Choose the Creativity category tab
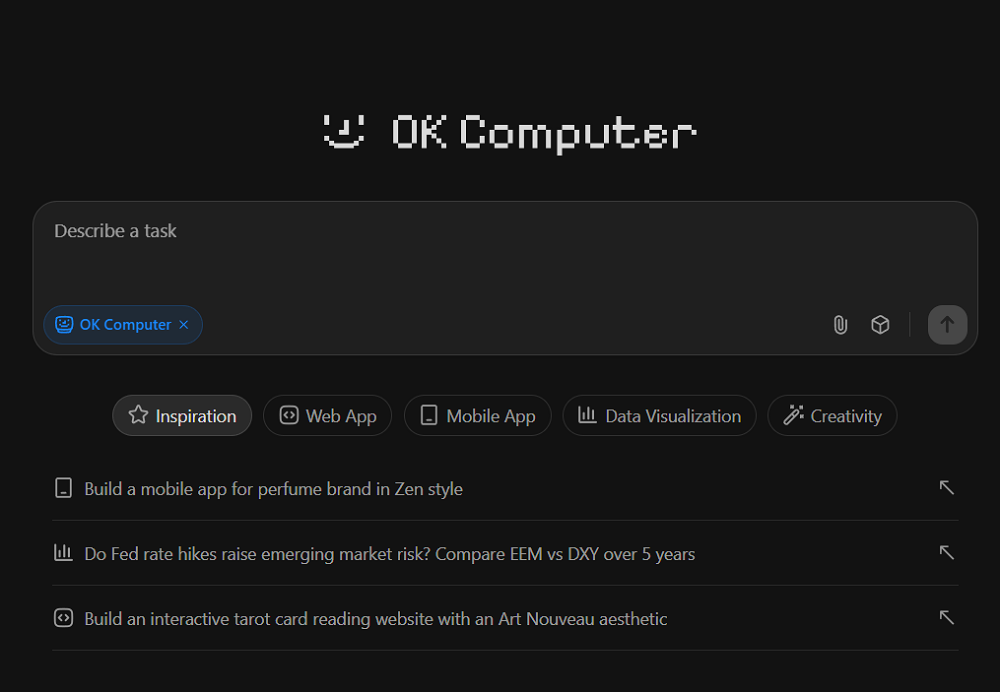Screen dimensions: 1000x692 832,416
